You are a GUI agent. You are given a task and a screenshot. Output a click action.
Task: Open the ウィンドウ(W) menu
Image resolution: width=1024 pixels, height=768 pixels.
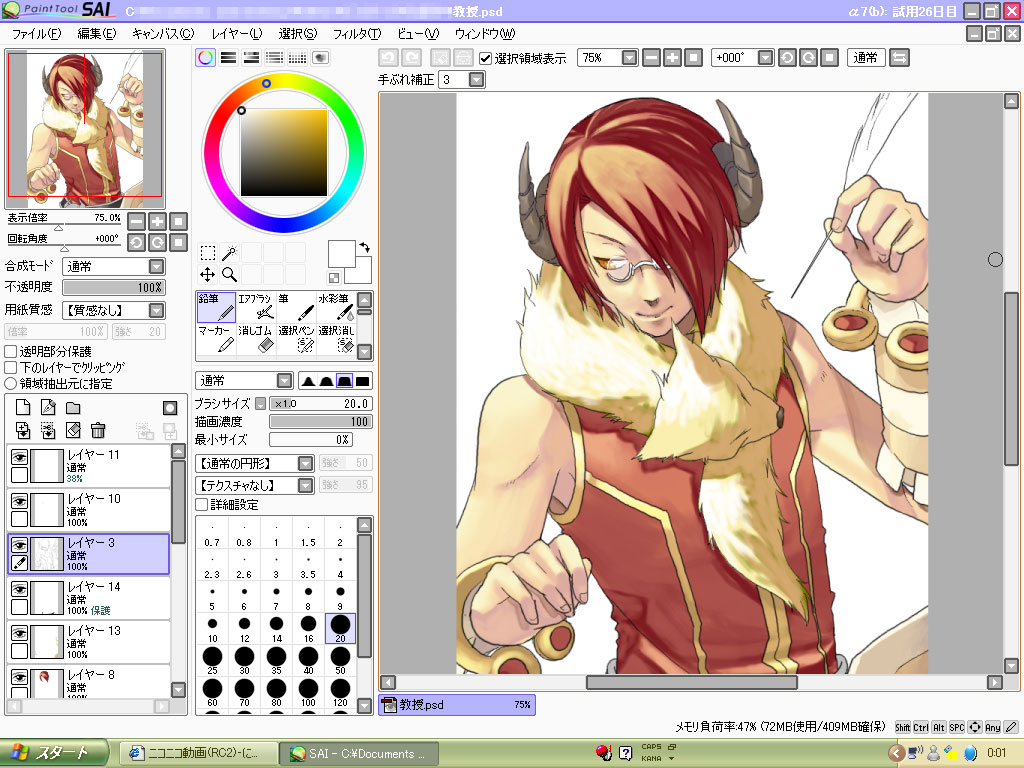click(485, 34)
